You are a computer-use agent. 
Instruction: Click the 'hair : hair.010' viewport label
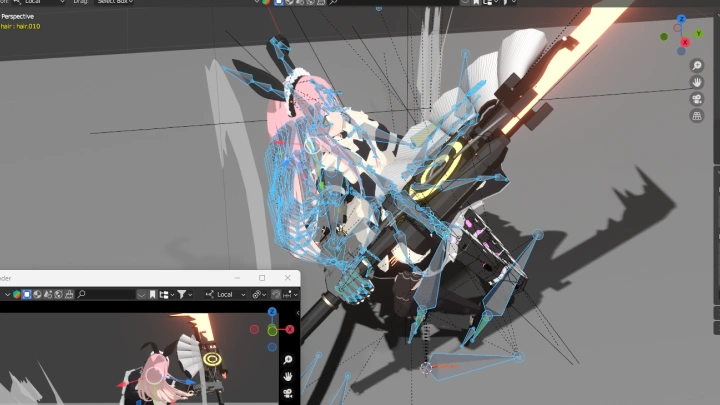[20, 26]
